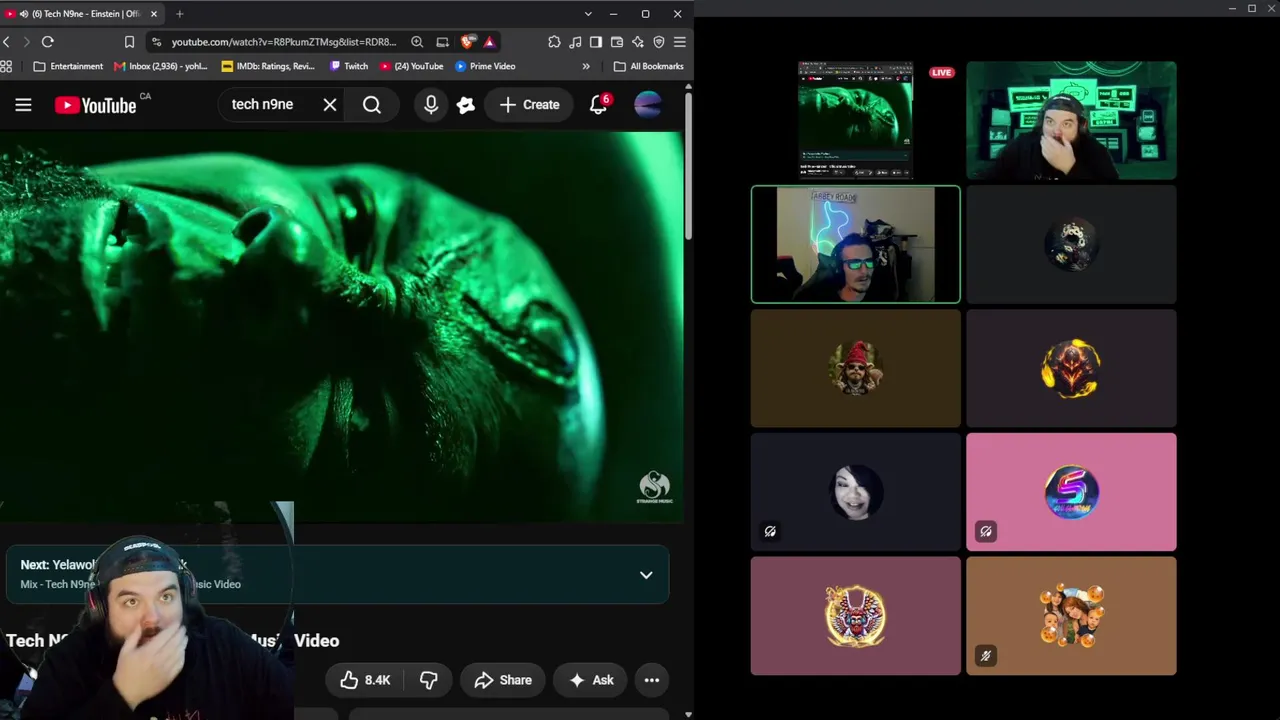Click the Share button under the video
1280x720 pixels.
coord(503,680)
